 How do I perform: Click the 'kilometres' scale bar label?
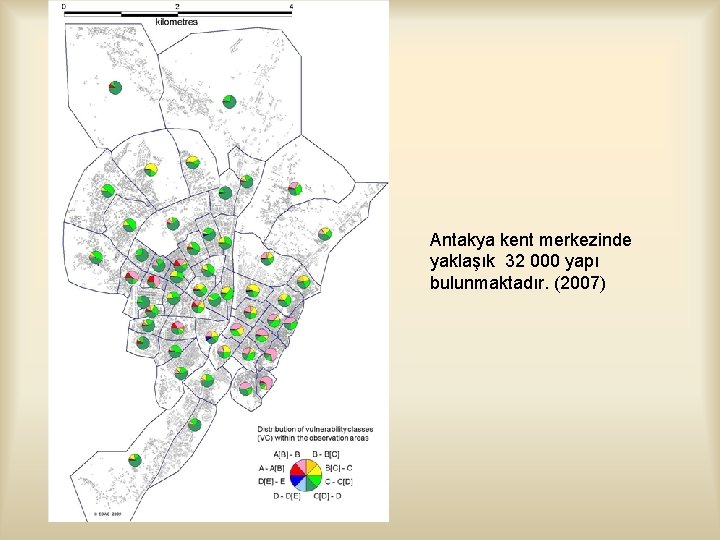pyautogui.click(x=177, y=22)
